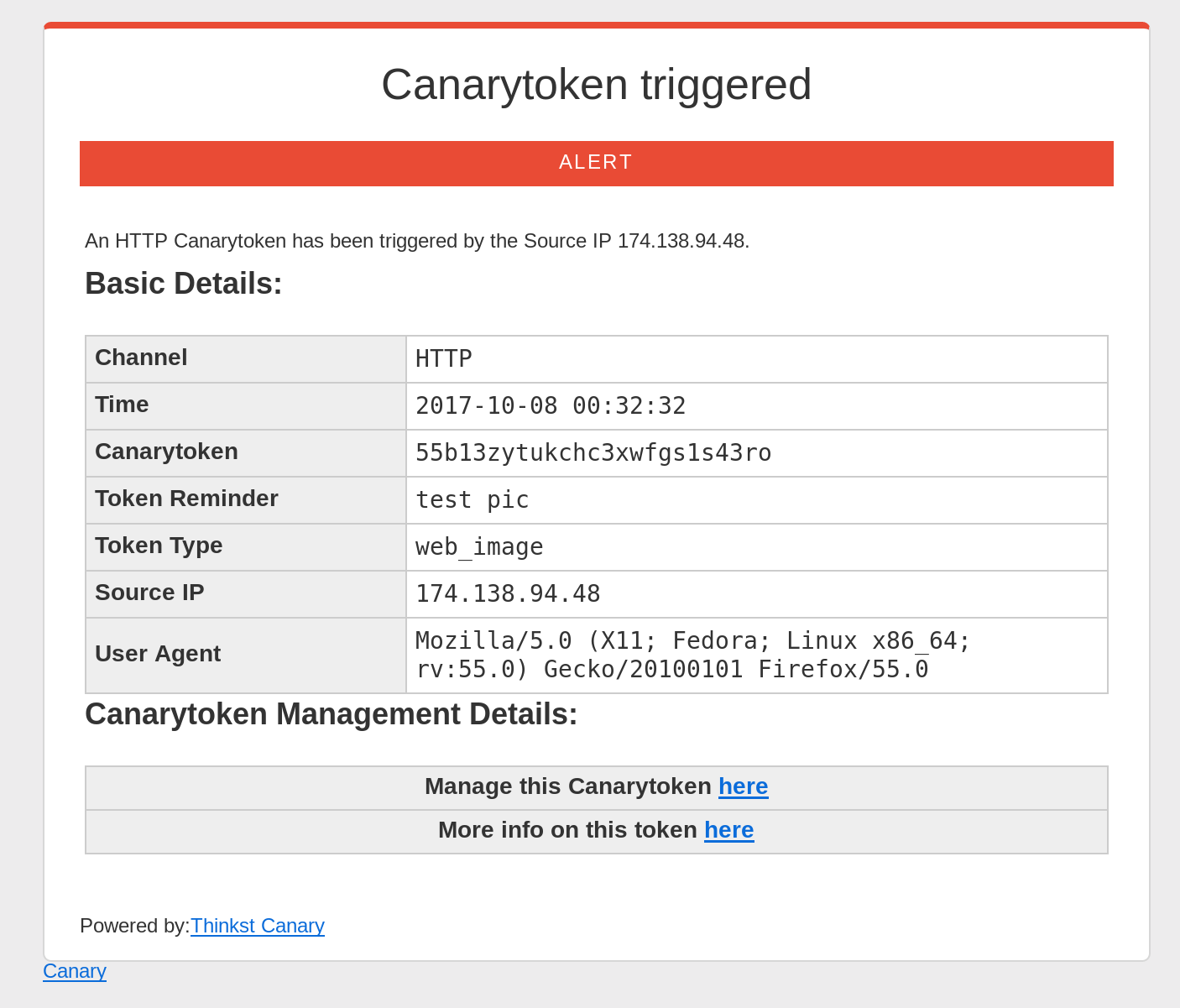1180x1008 pixels.
Task: Open the 'here' link to manage this Canarytoken
Action: [743, 786]
